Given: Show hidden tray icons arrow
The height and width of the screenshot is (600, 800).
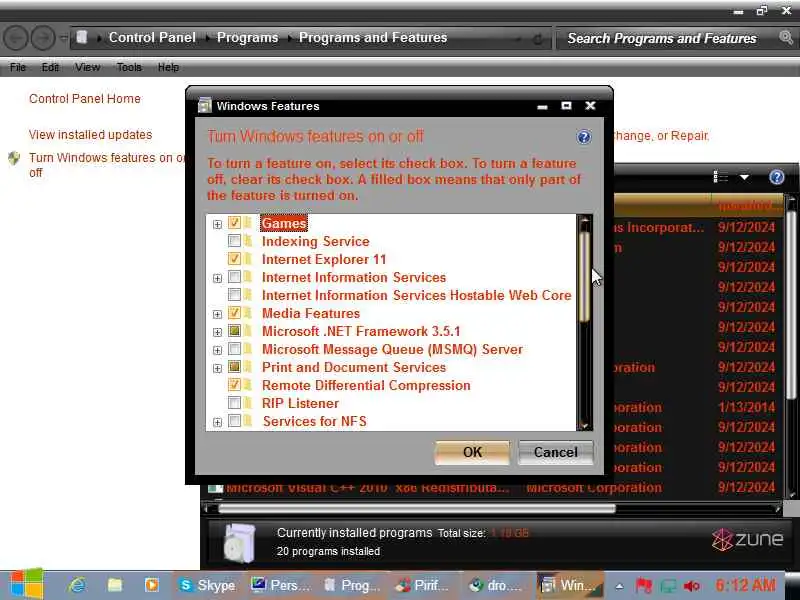Looking at the screenshot, I should point(619,586).
